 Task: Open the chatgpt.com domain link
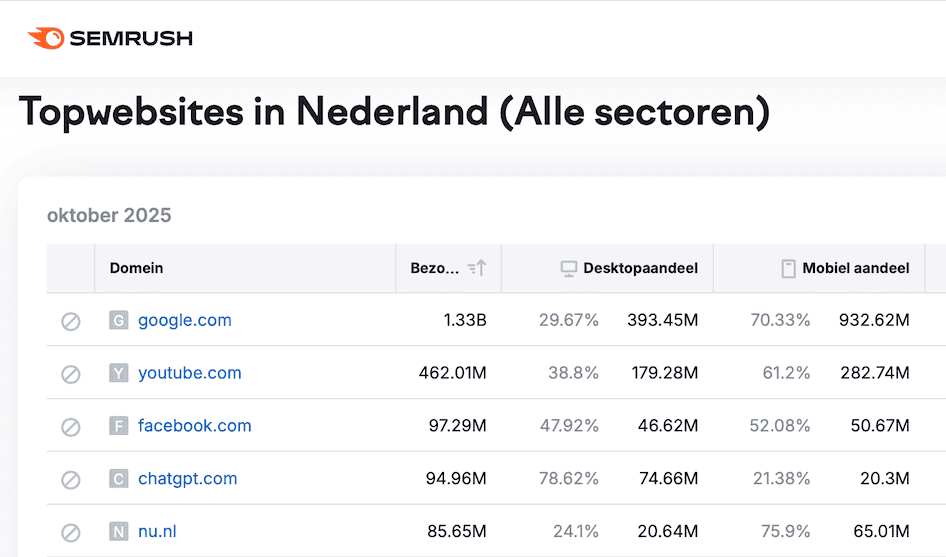coord(188,479)
